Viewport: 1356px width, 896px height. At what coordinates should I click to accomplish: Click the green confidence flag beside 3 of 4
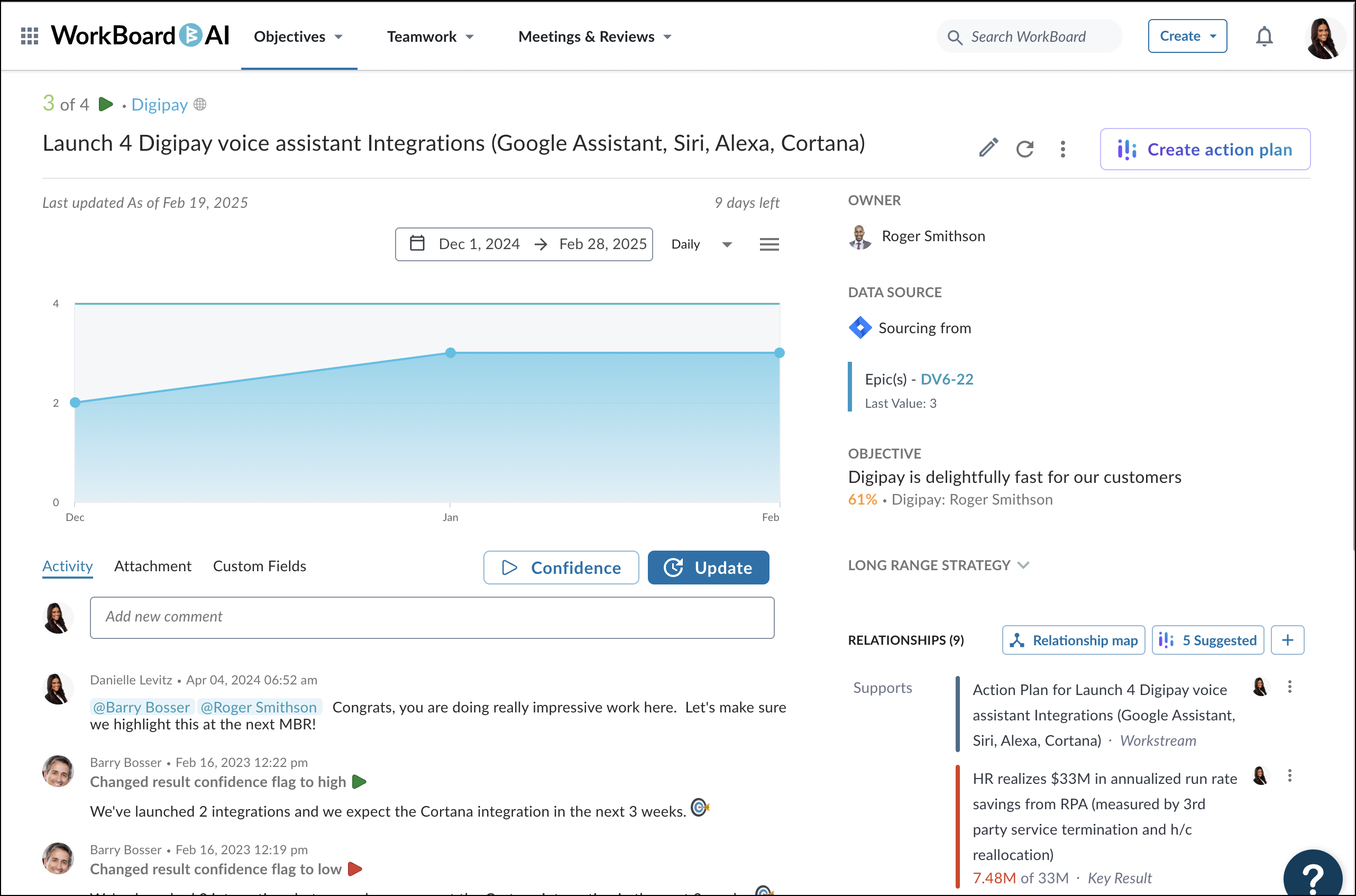tap(106, 105)
